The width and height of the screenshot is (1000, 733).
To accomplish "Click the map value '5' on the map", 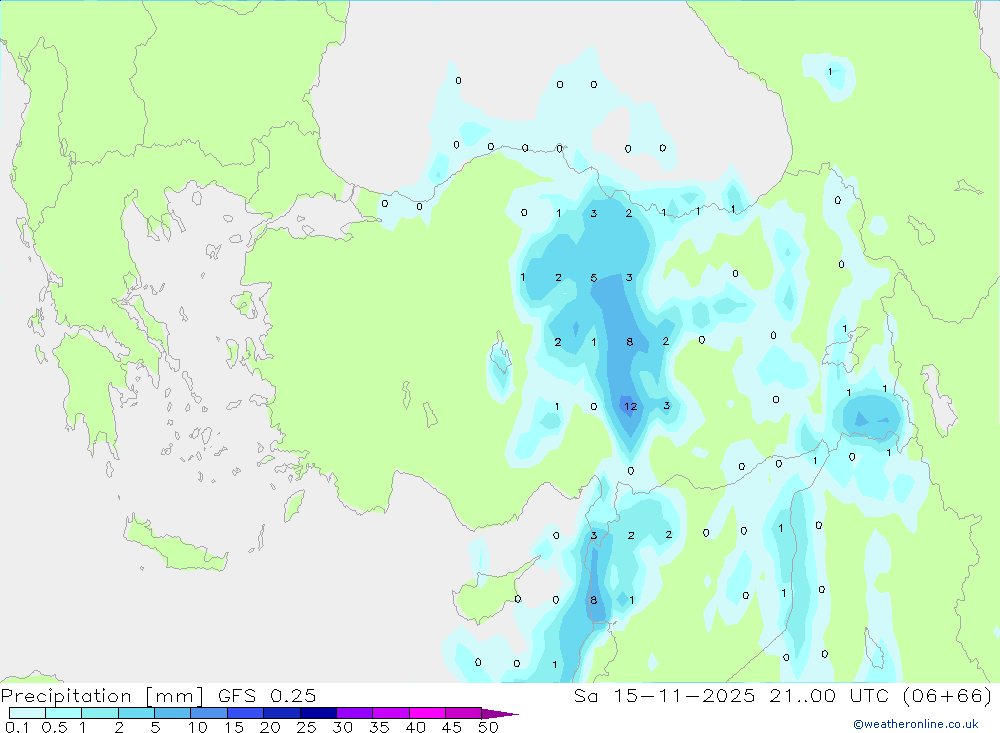I will (x=594, y=278).
